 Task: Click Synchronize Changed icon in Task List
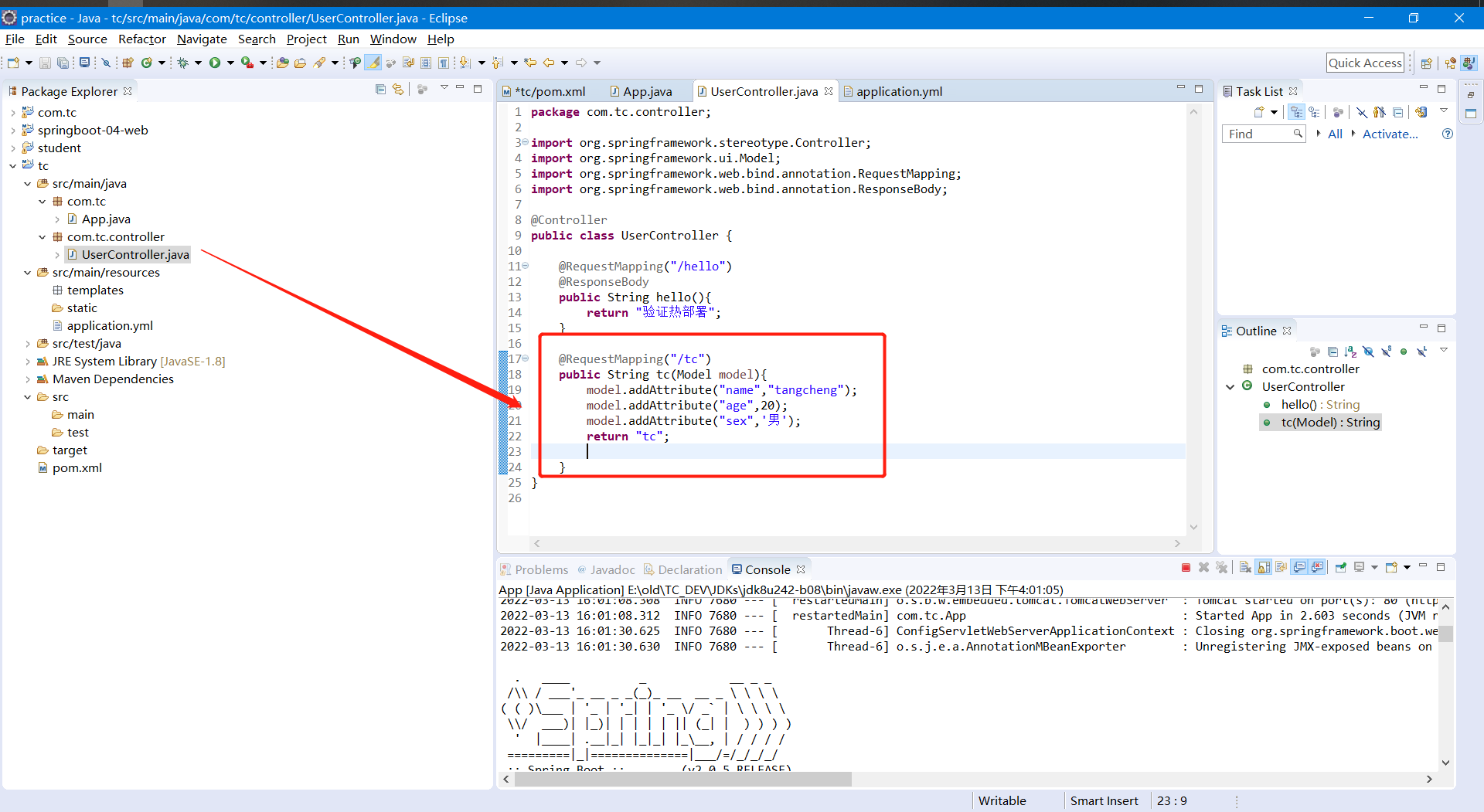pyautogui.click(x=1421, y=112)
